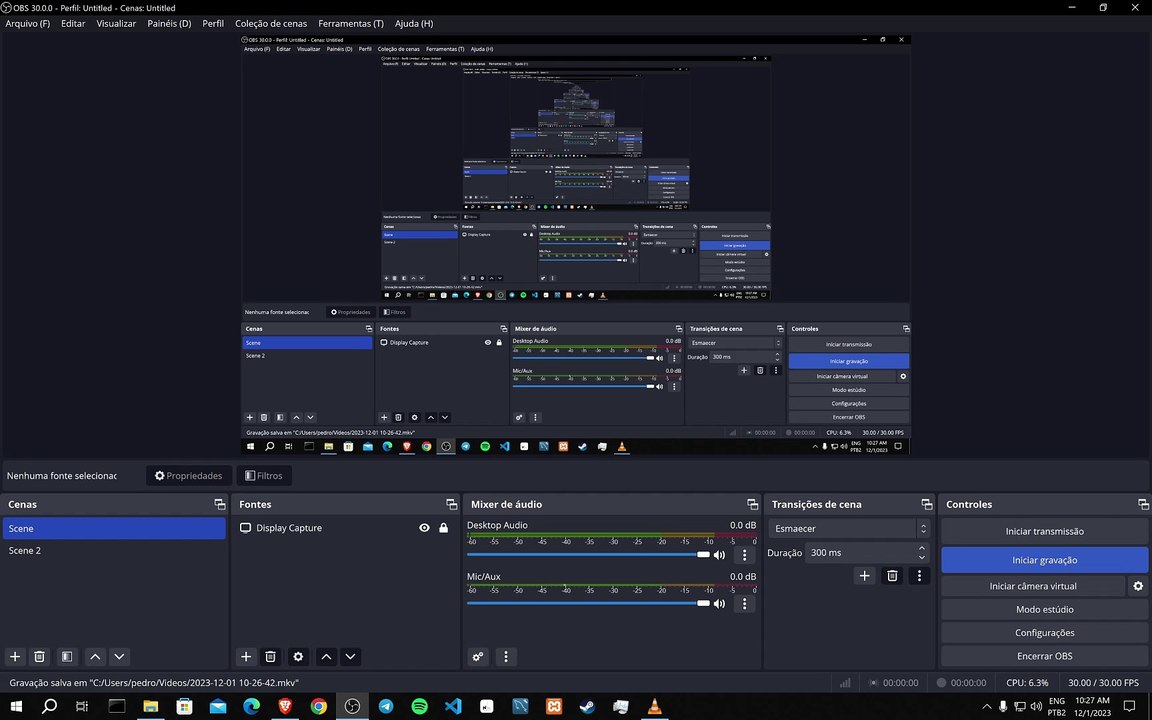Undock the Fontes panel
Viewport: 1152px width, 720px height.
click(x=451, y=504)
